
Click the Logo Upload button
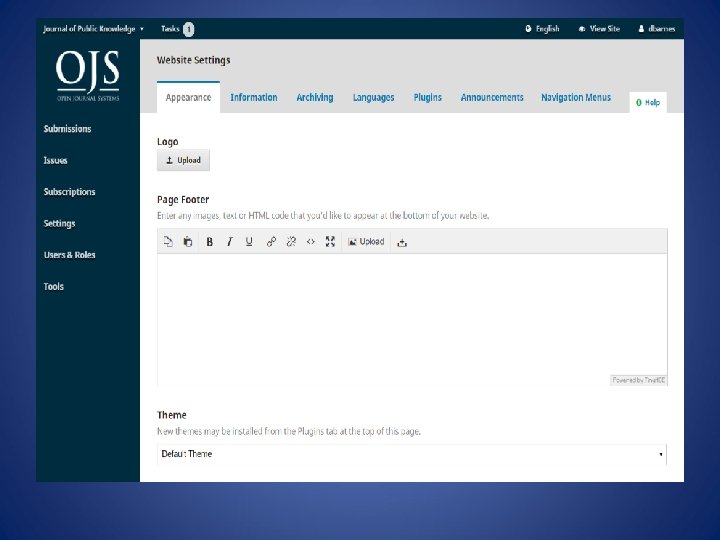coord(183,160)
